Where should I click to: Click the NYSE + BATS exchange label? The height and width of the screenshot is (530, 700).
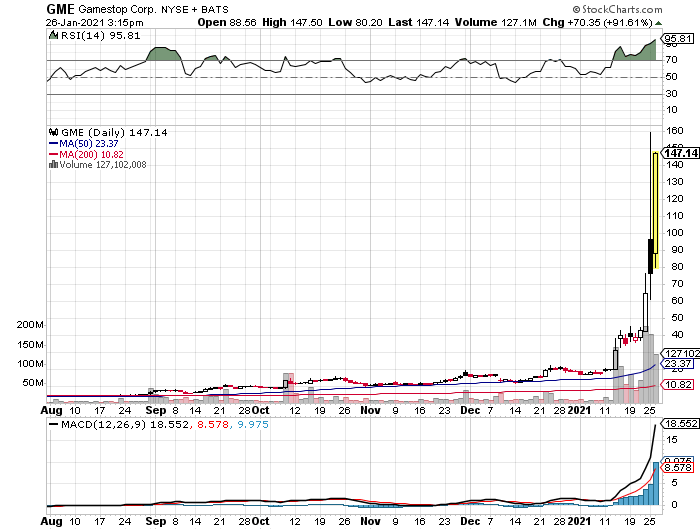coord(195,9)
